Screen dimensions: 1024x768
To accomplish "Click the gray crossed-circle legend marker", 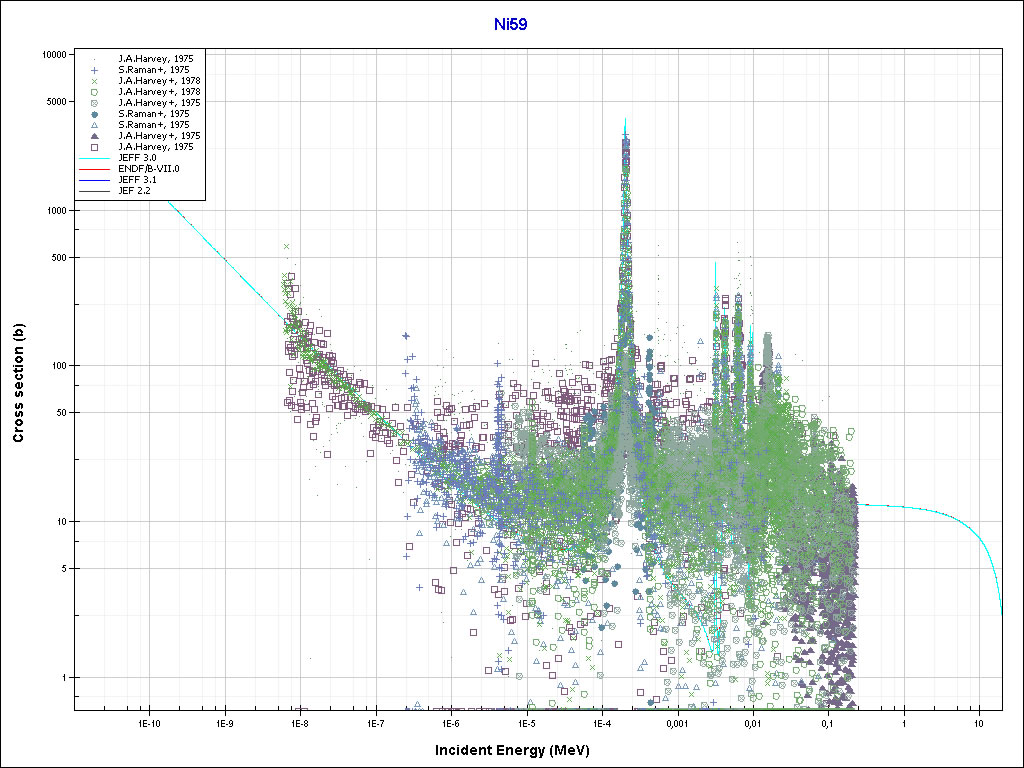I will pyautogui.click(x=93, y=103).
